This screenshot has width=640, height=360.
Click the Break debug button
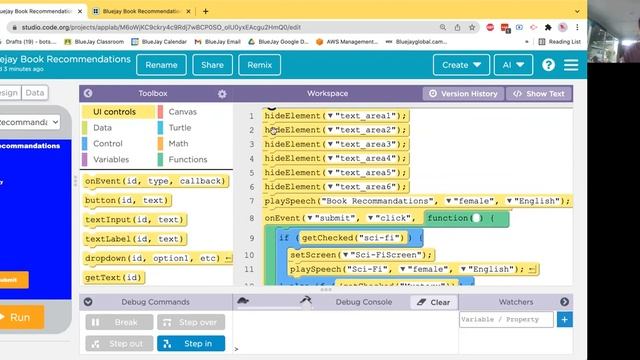coord(119,322)
